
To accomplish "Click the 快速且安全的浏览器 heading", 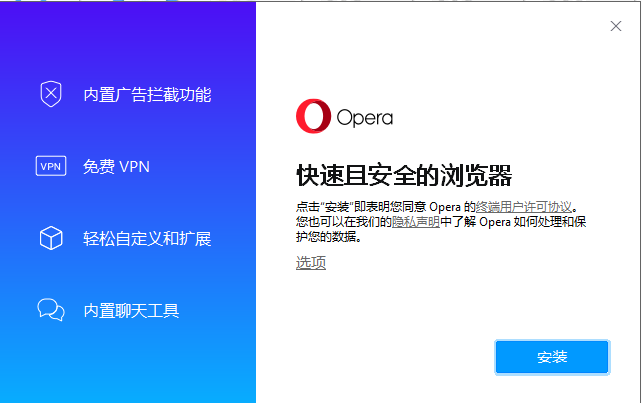I will 404,176.
